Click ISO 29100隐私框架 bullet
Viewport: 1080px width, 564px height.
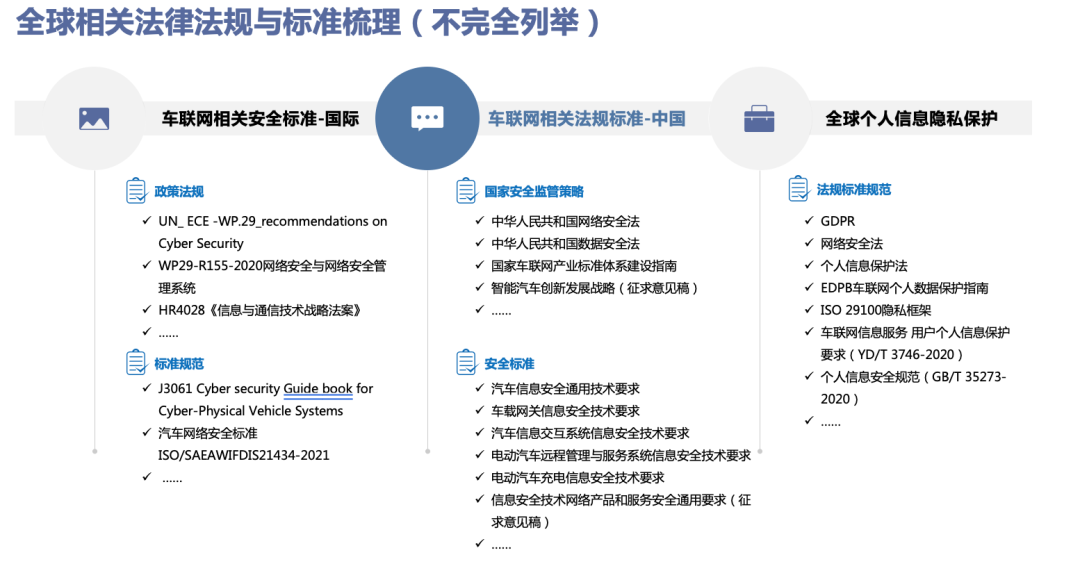click(x=875, y=310)
